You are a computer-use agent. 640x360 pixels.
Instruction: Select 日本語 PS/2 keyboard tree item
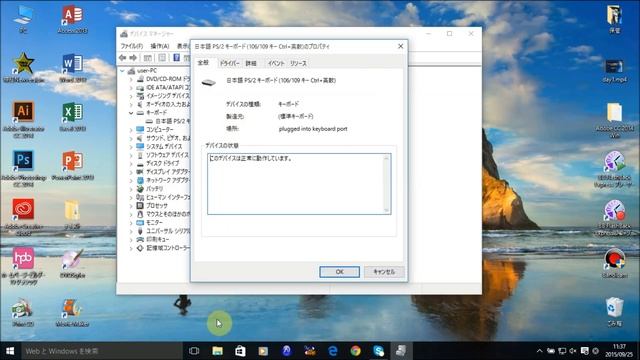[168, 121]
